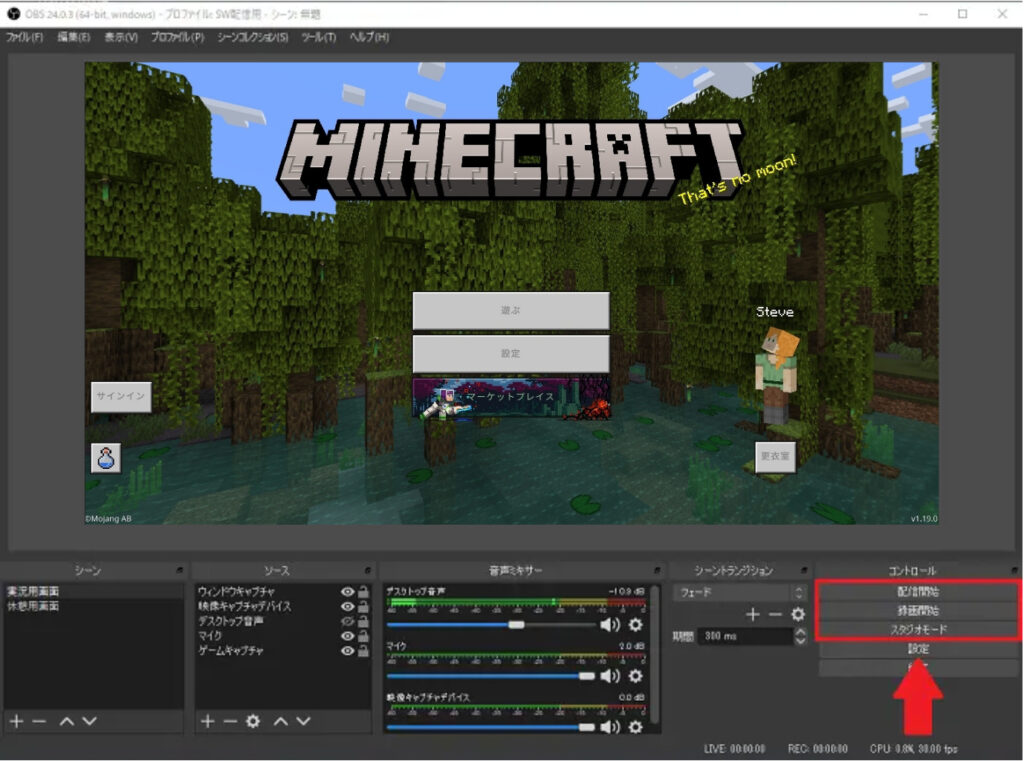
Task: Open the 編集 menu
Action: [74, 37]
